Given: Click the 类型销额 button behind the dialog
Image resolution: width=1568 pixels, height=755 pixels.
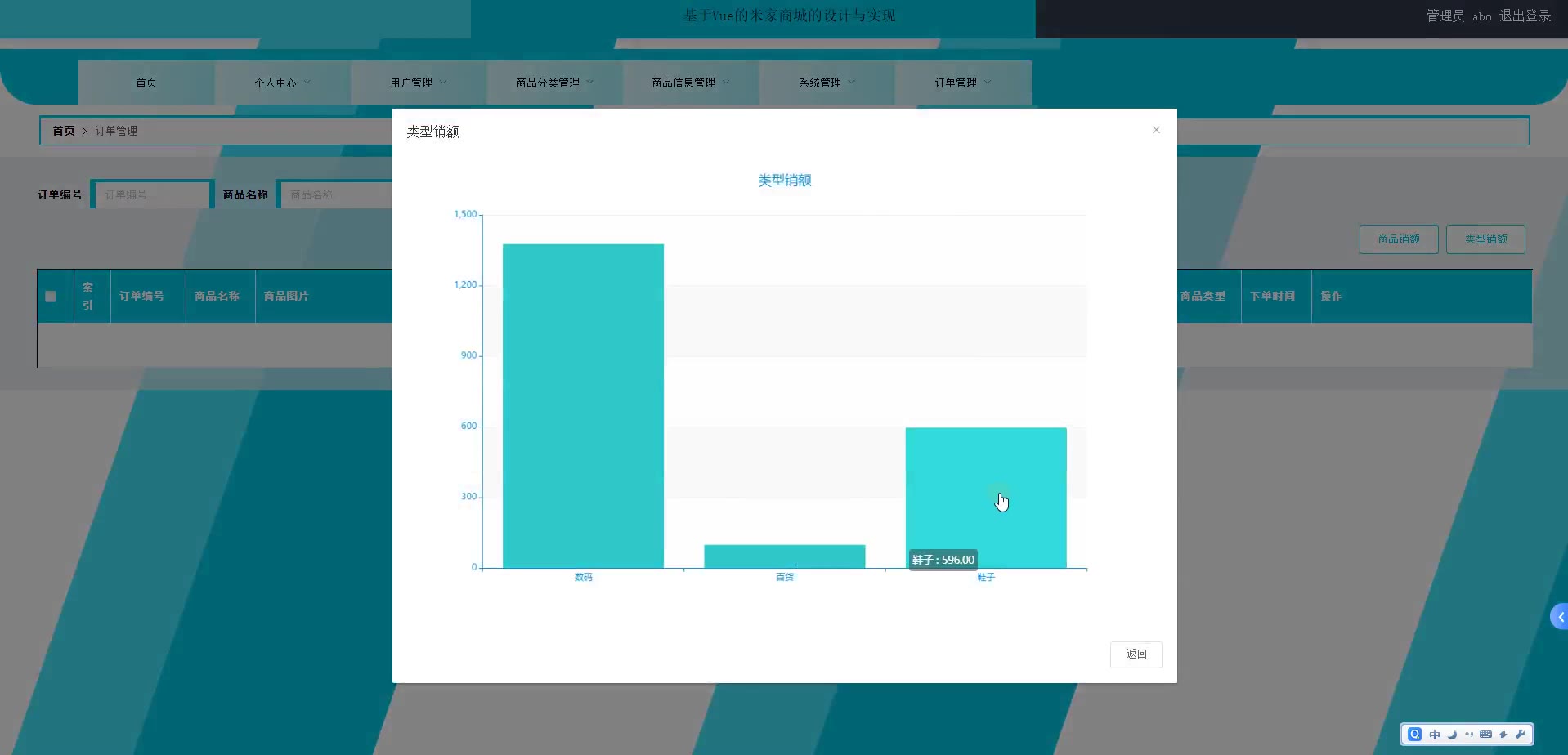Looking at the screenshot, I should pyautogui.click(x=1485, y=239).
